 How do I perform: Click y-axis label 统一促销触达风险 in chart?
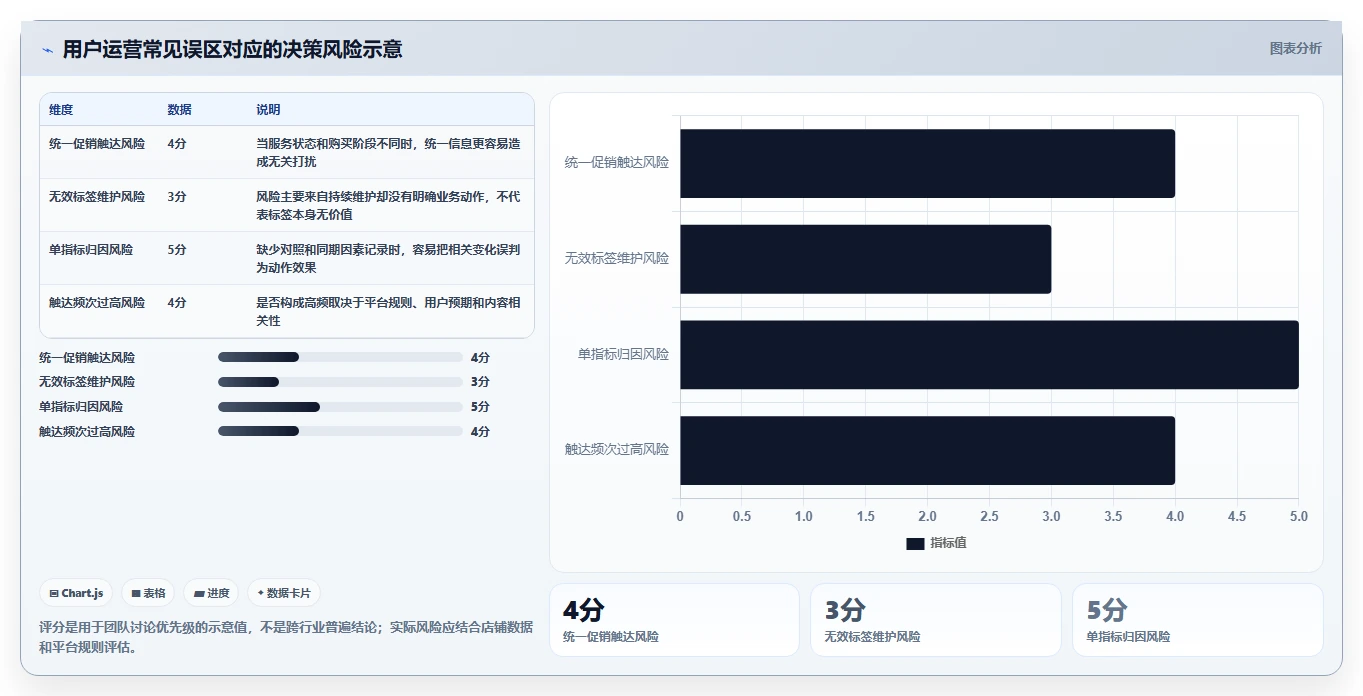[x=617, y=162]
